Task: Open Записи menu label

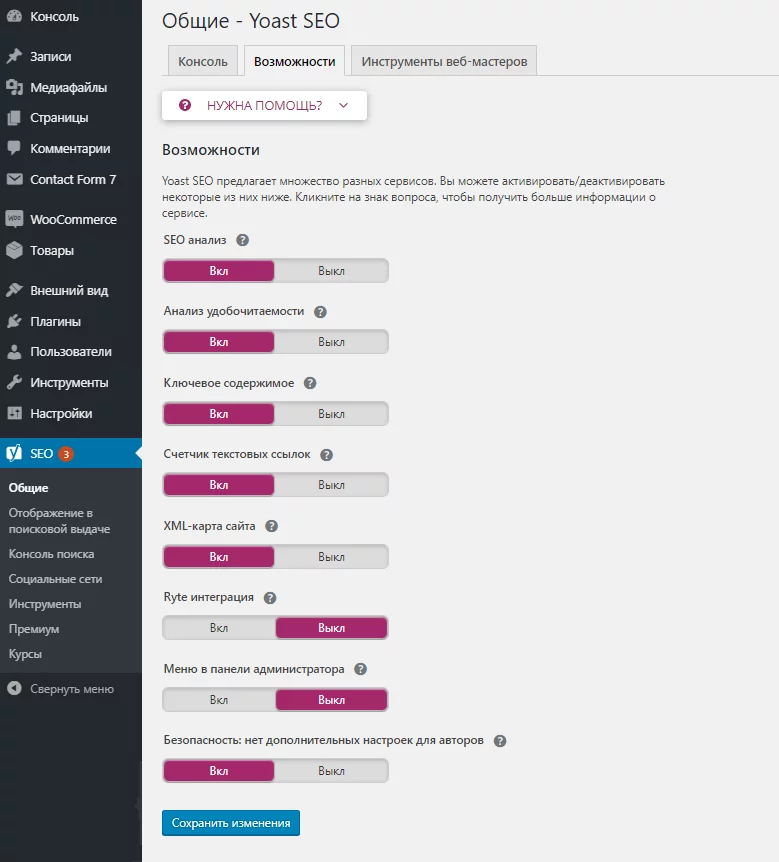Action: [51, 57]
